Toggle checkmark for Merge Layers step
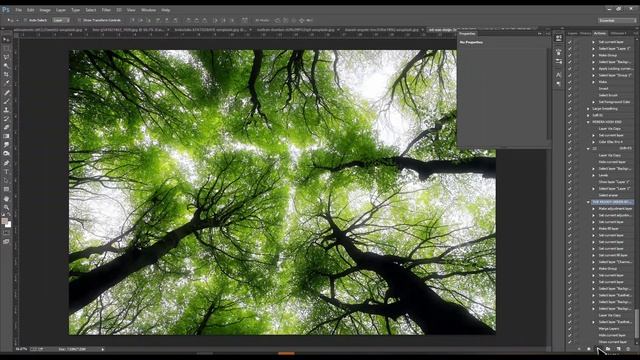Image resolution: width=640 pixels, height=360 pixels. tap(570, 329)
